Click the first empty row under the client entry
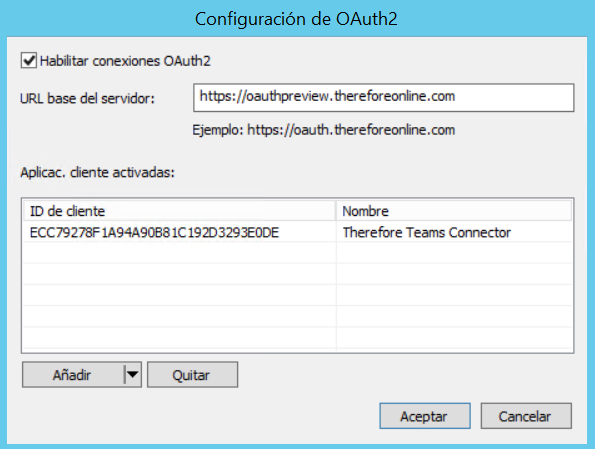 (x=298, y=253)
